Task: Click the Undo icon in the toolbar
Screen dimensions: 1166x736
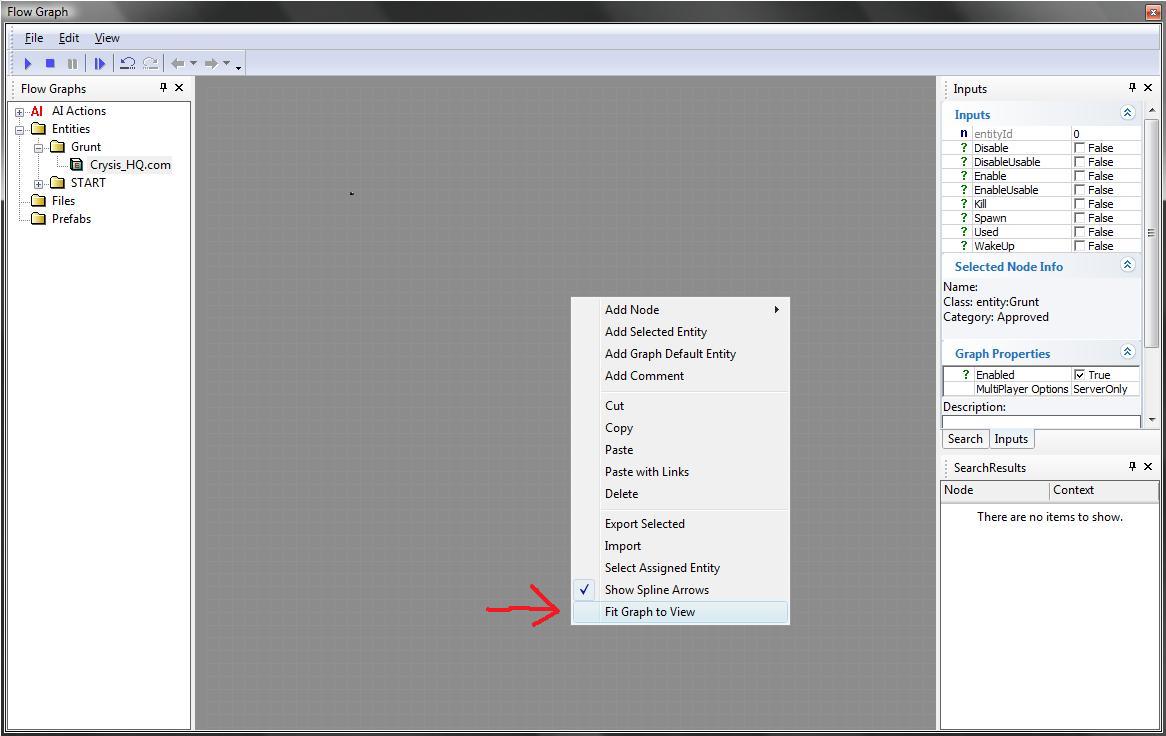Action: pyautogui.click(x=127, y=64)
